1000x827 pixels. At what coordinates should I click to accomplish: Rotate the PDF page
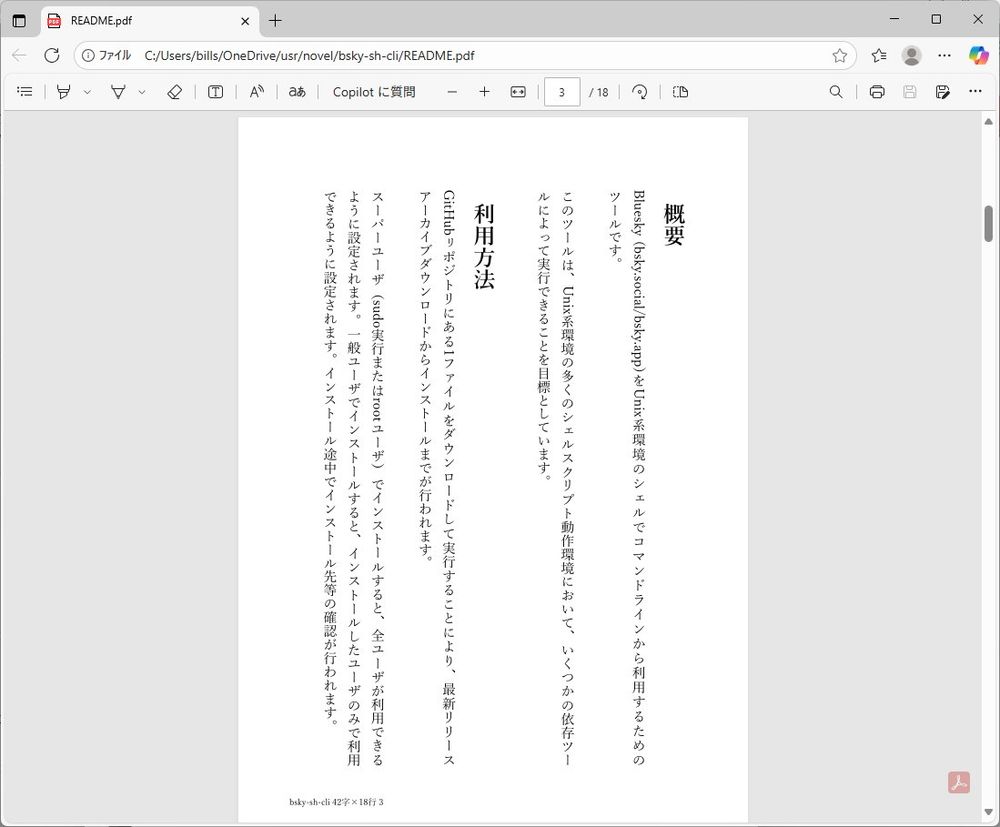639,92
